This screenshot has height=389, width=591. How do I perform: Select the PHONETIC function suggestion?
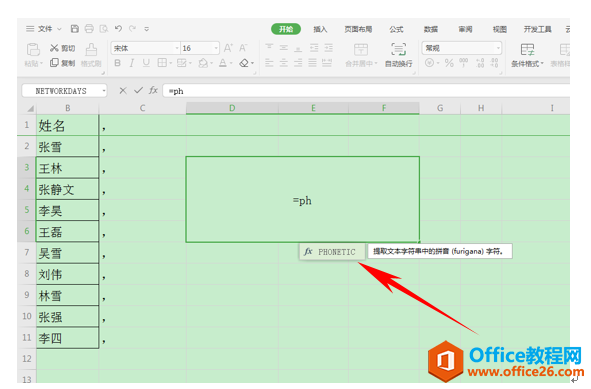(x=332, y=252)
